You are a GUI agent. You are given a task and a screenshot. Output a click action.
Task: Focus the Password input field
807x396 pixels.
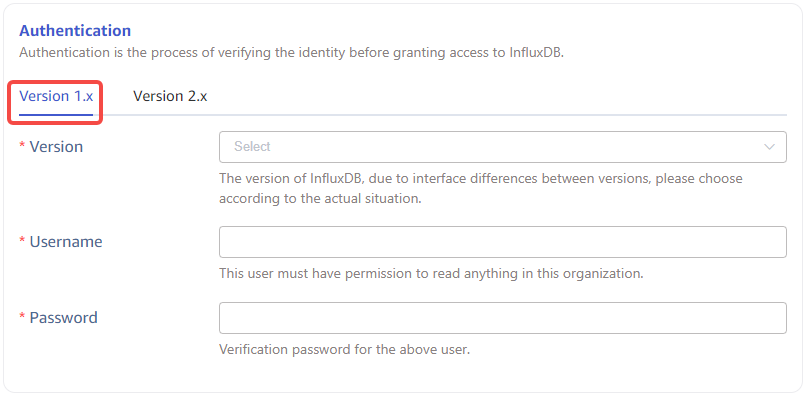pos(502,318)
